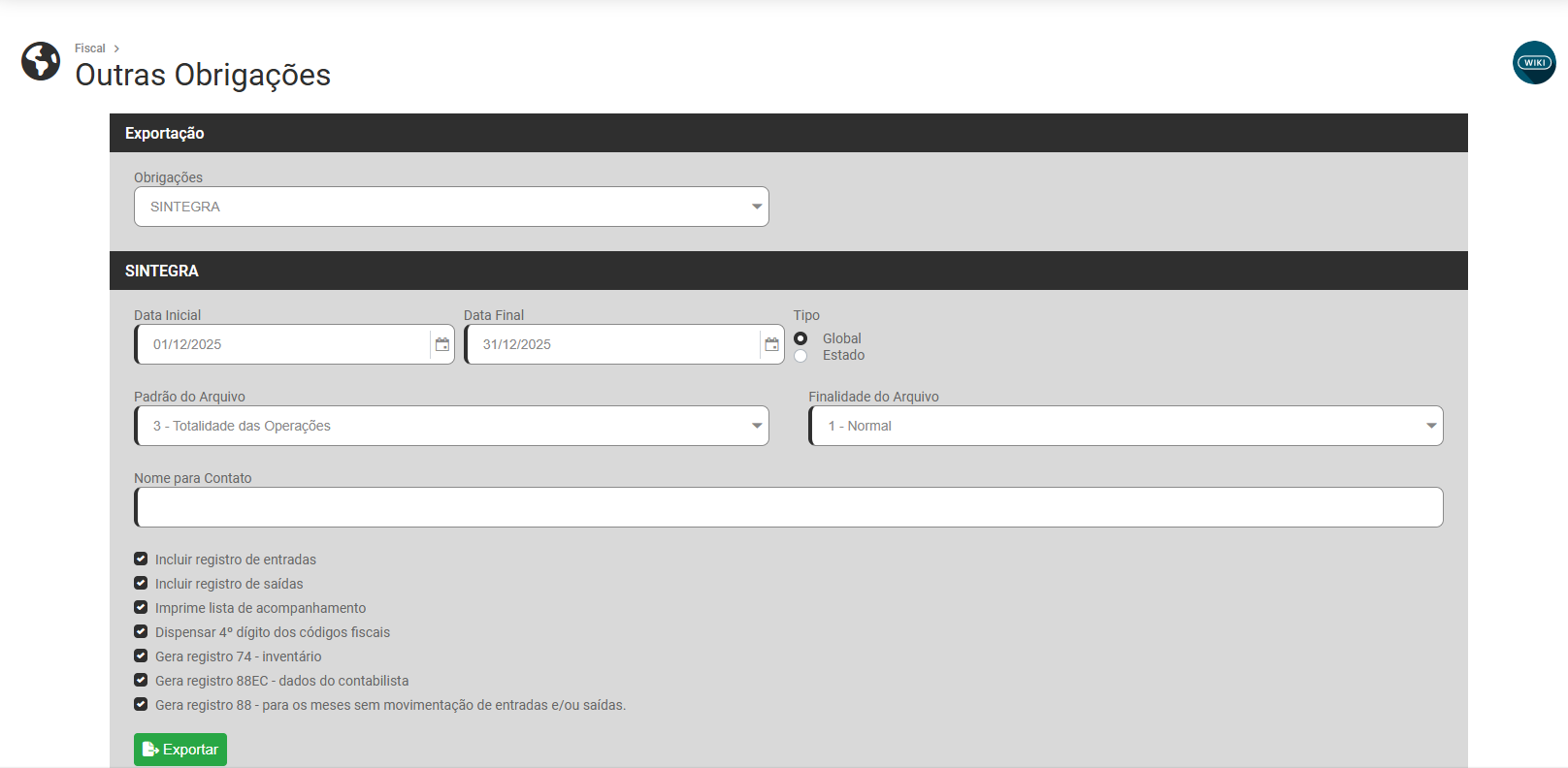
Task: Toggle Gera registro 88EC dados do contabilista
Action: 141,681
